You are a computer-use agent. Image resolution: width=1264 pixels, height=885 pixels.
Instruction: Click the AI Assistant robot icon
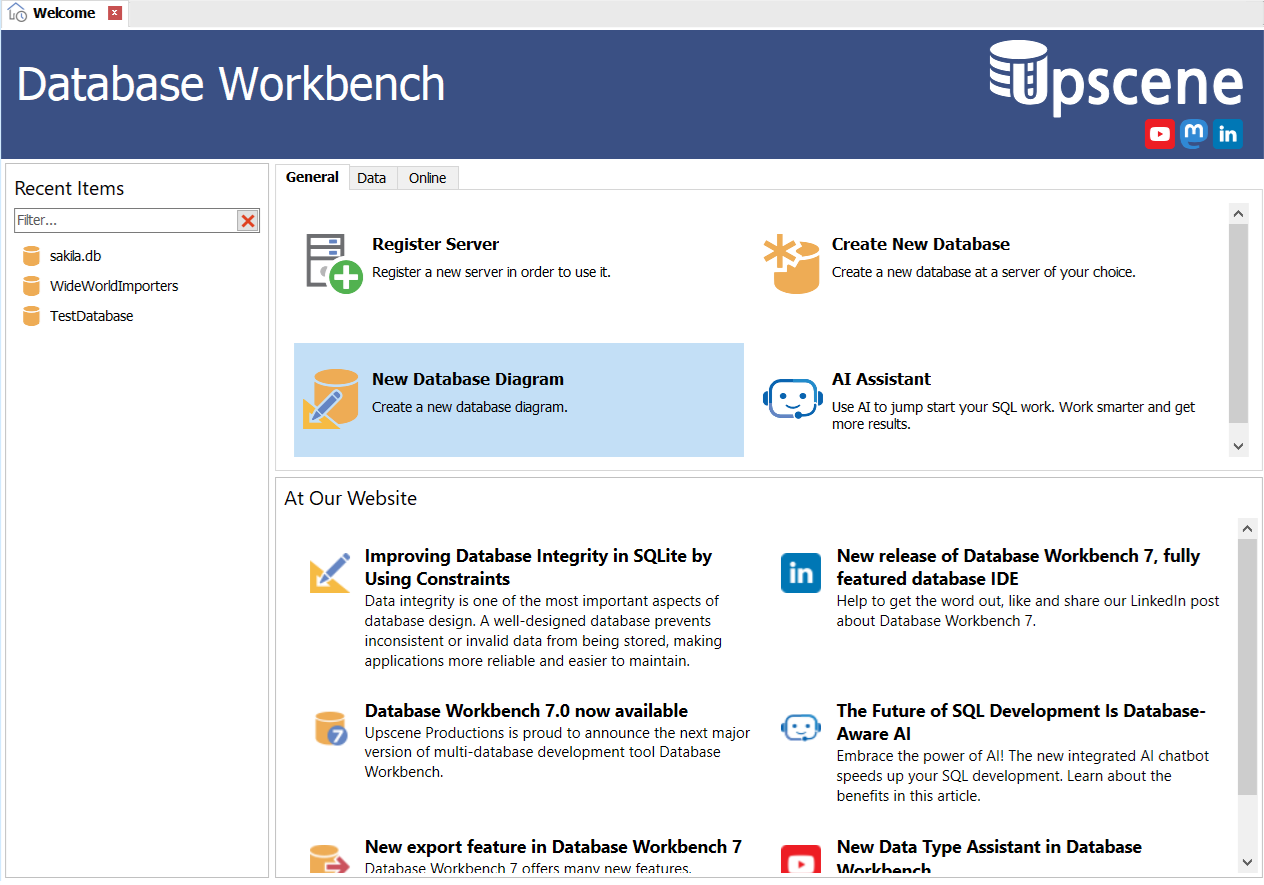point(792,398)
